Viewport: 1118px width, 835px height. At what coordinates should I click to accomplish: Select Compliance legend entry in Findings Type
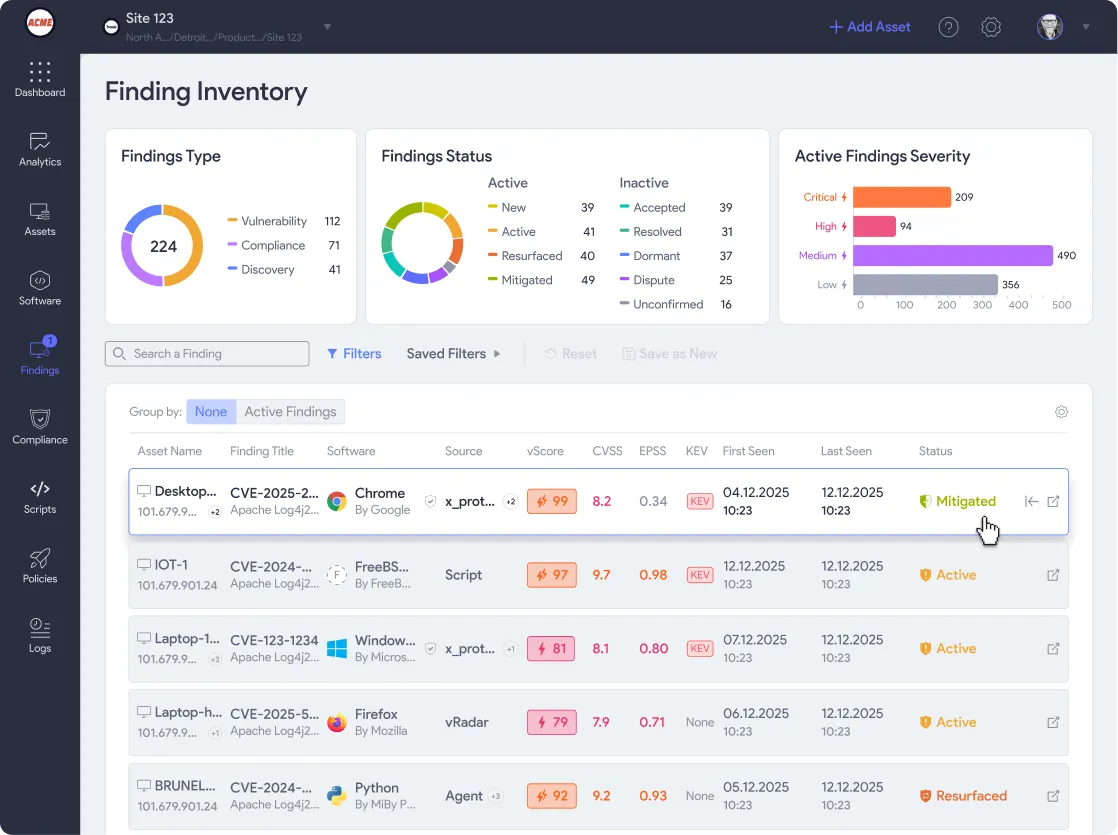point(284,245)
